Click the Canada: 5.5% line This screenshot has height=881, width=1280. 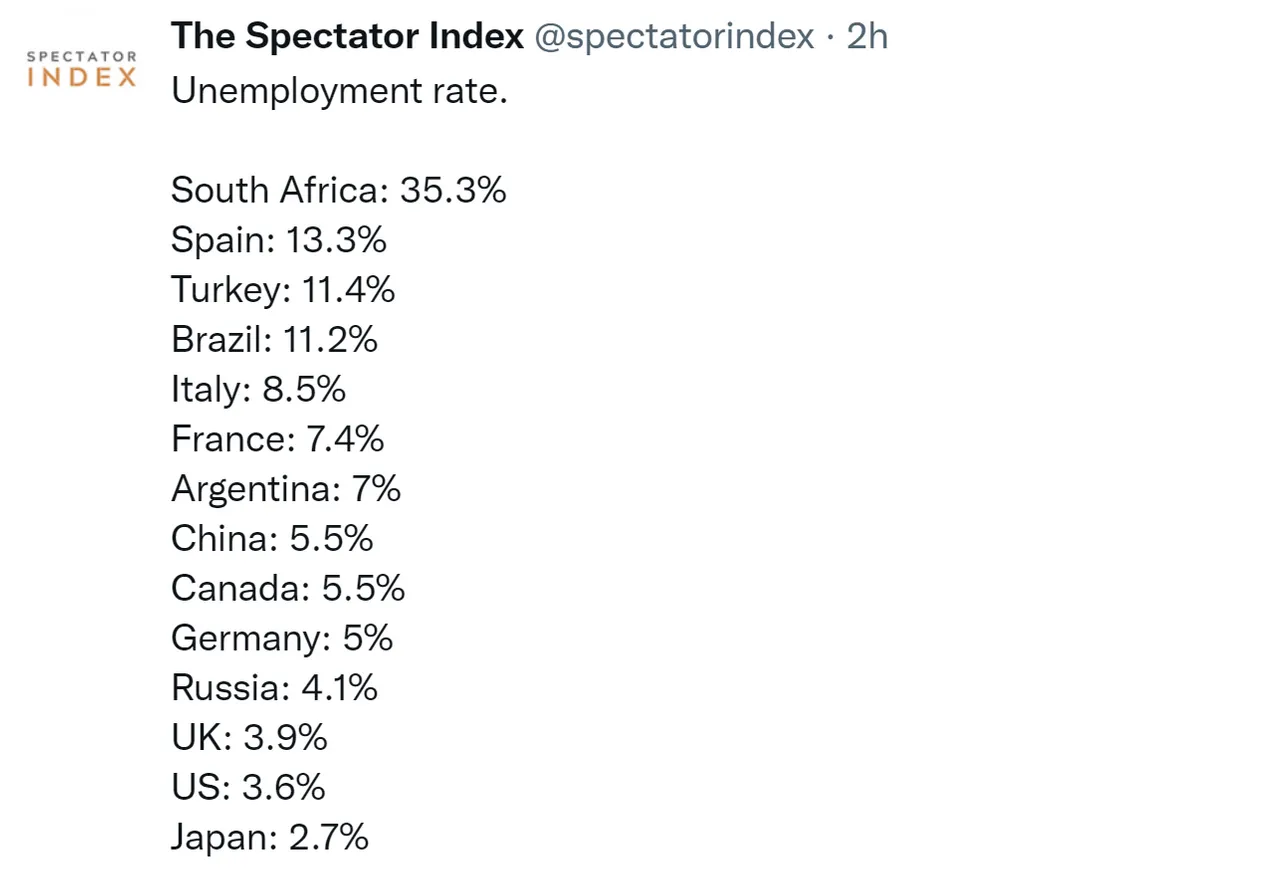(288, 588)
